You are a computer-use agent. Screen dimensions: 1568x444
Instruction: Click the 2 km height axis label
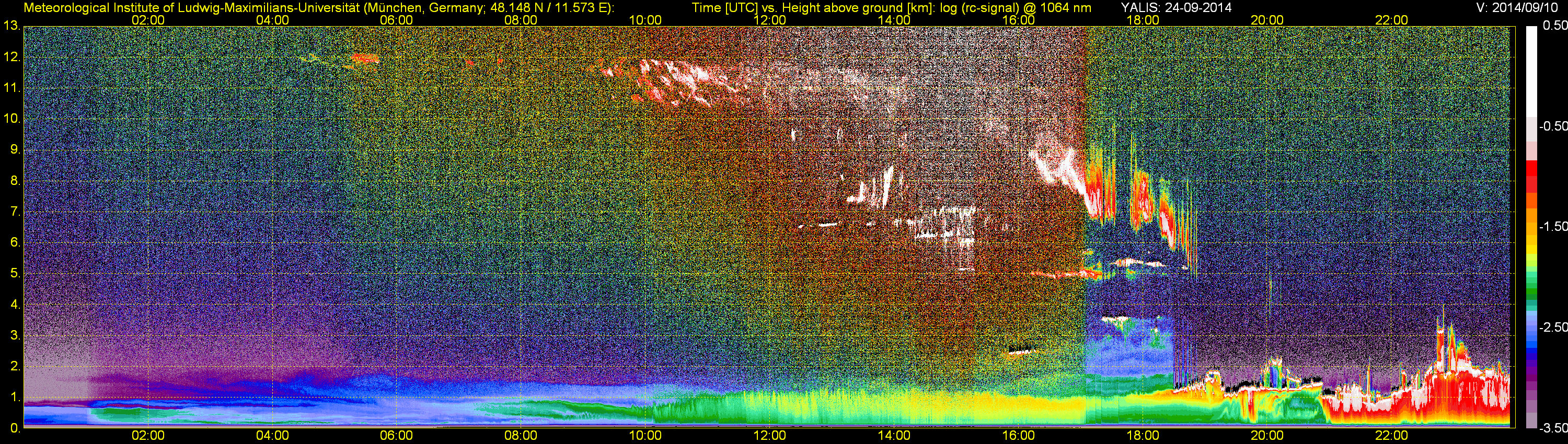tap(15, 366)
